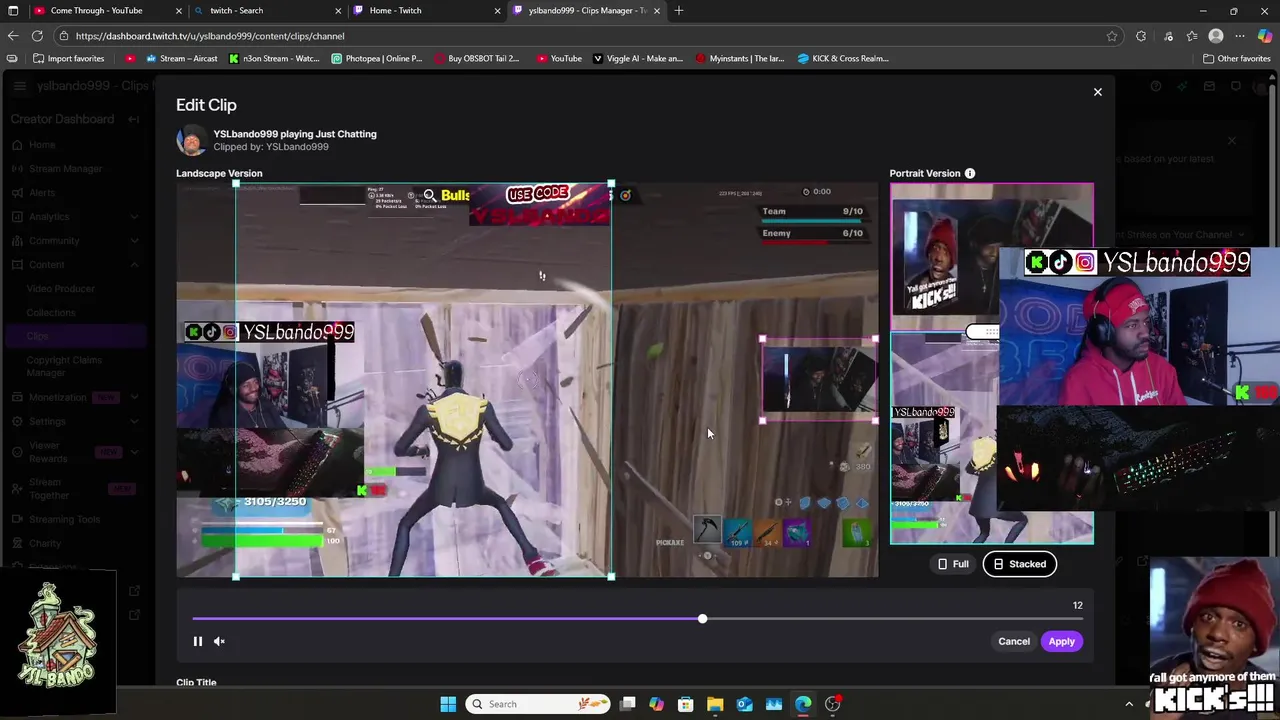The width and height of the screenshot is (1280, 720).
Task: Refresh the current page
Action: (37, 36)
